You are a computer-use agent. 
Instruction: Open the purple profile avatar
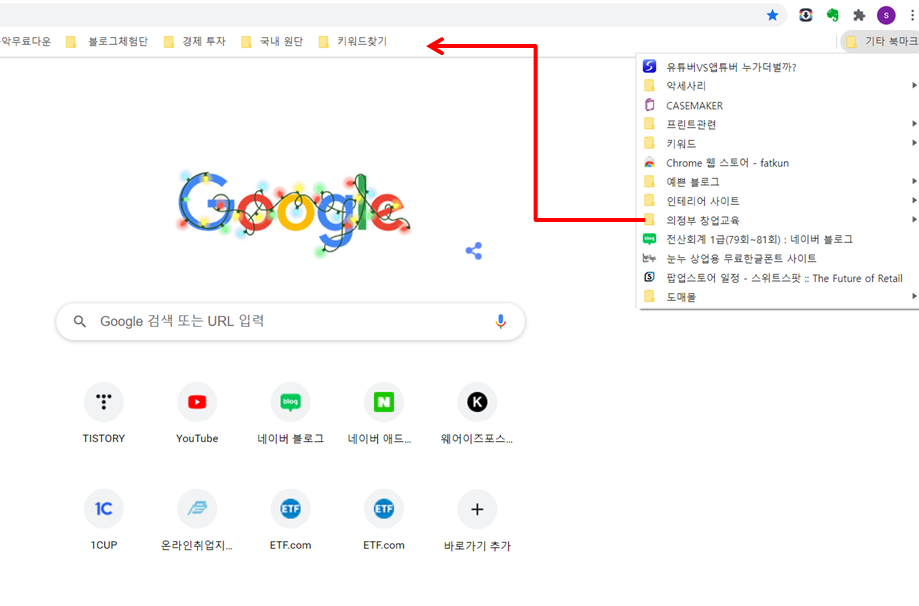[x=886, y=15]
